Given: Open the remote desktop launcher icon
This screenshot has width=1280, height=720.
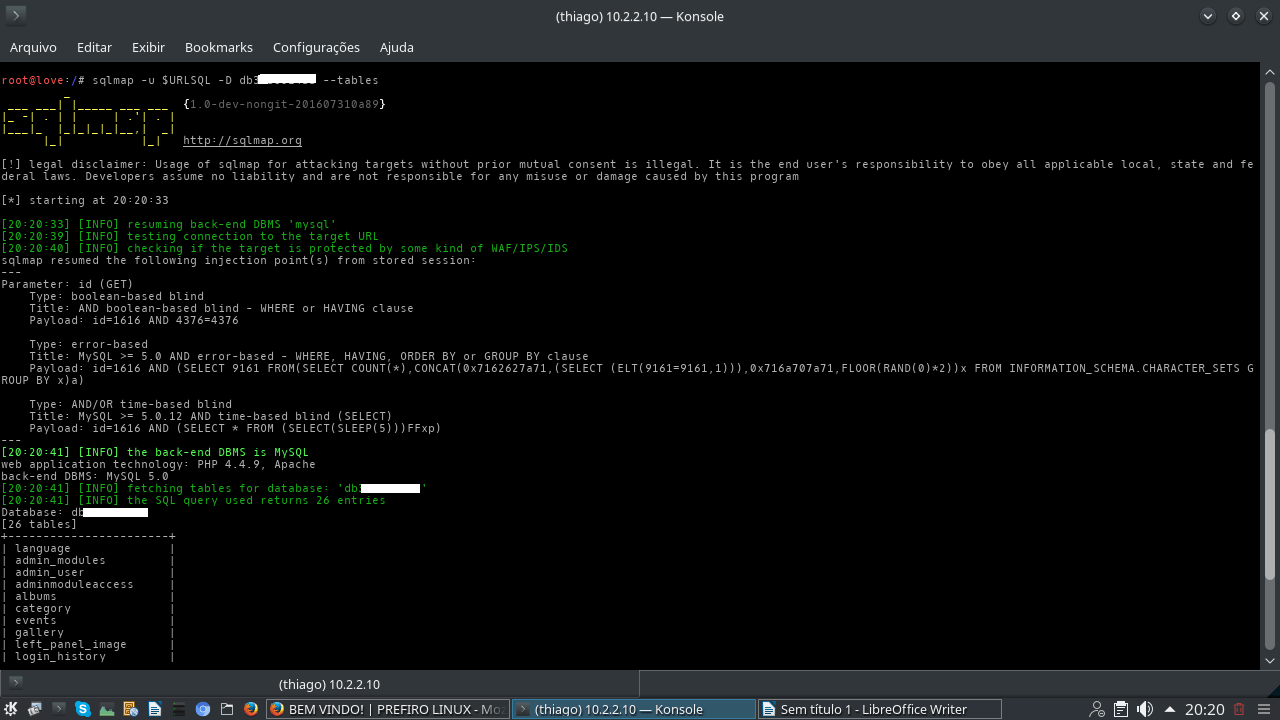Looking at the screenshot, I should pyautogui.click(x=130, y=709).
